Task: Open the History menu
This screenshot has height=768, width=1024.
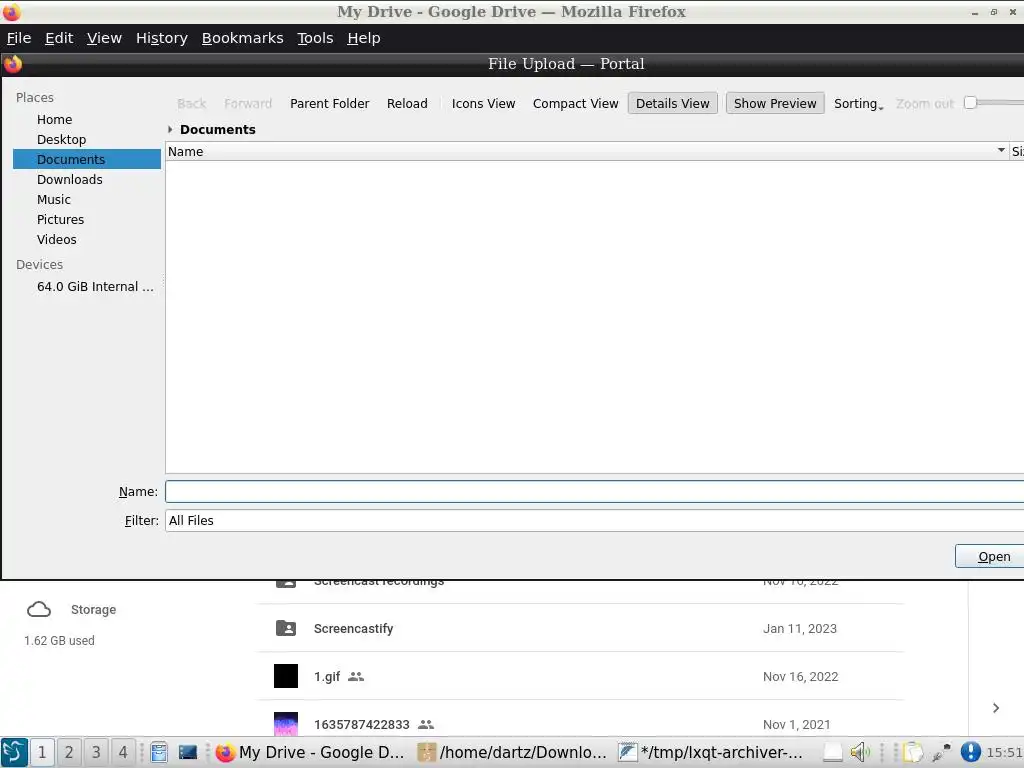Action: (162, 38)
